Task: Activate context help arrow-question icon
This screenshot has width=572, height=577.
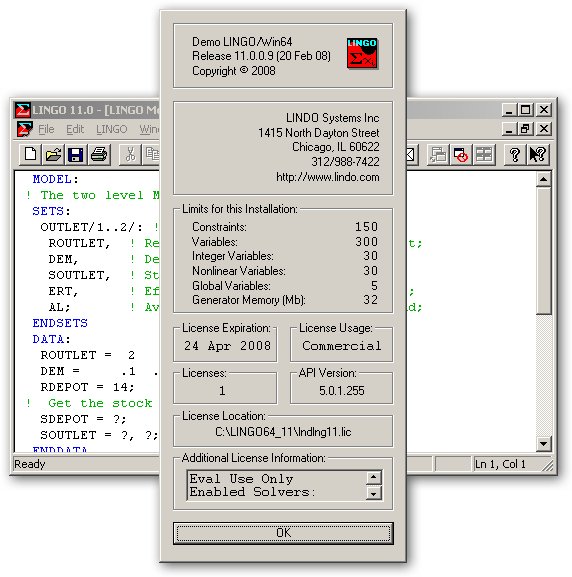Action: (537, 154)
